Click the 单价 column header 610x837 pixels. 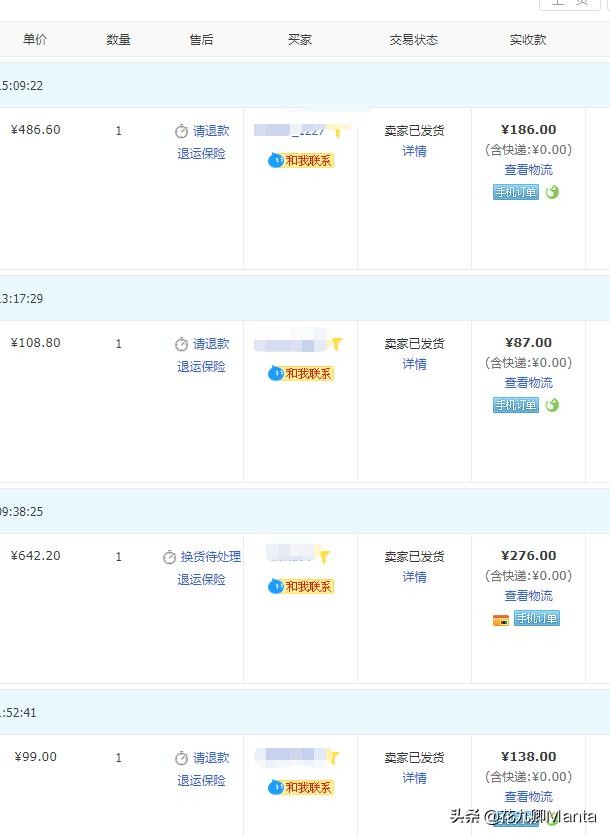(35, 39)
